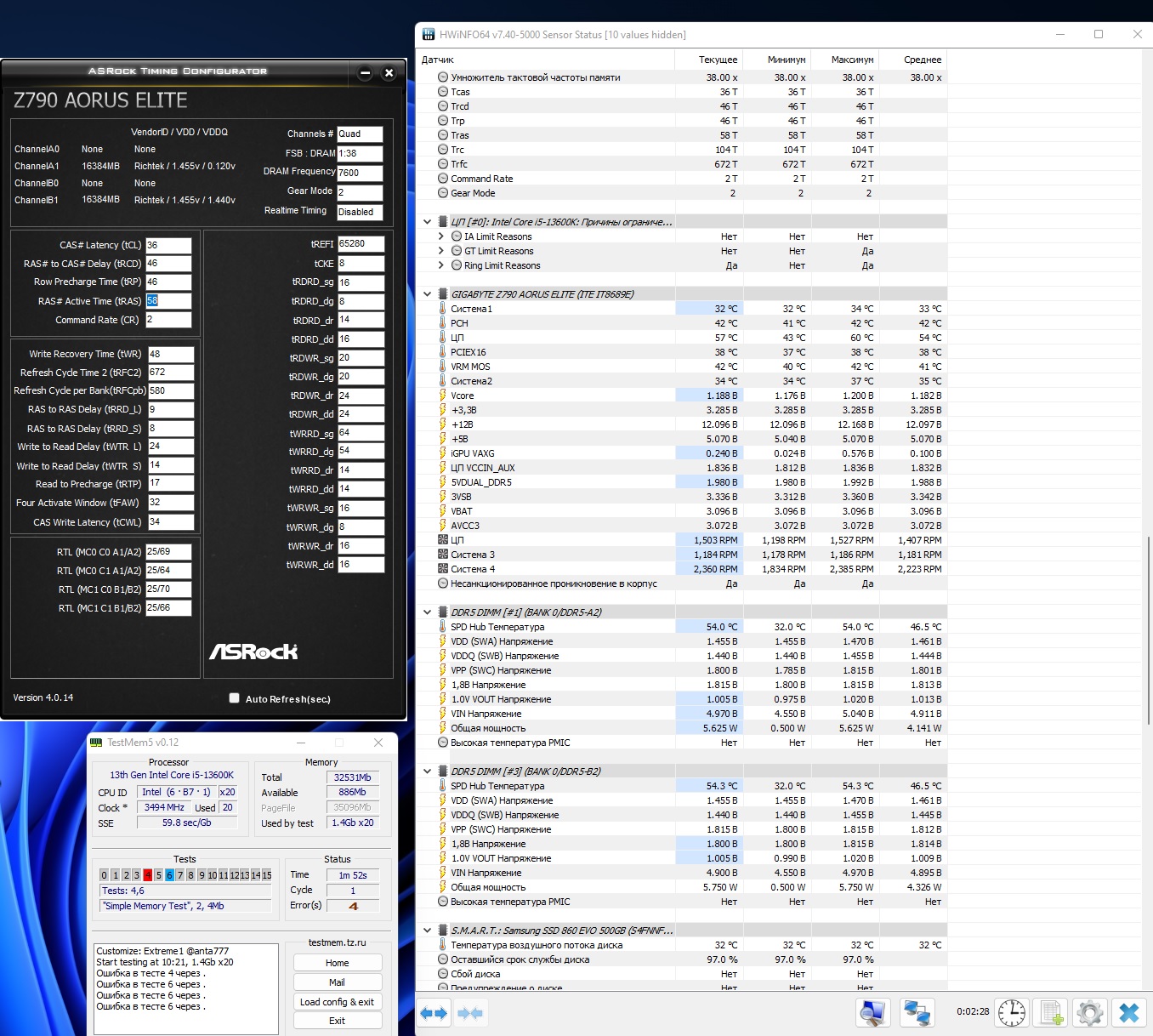Collapse the S.M.A.R.T. Samsung SSD group
The height and width of the screenshot is (1036, 1153).
(x=427, y=931)
